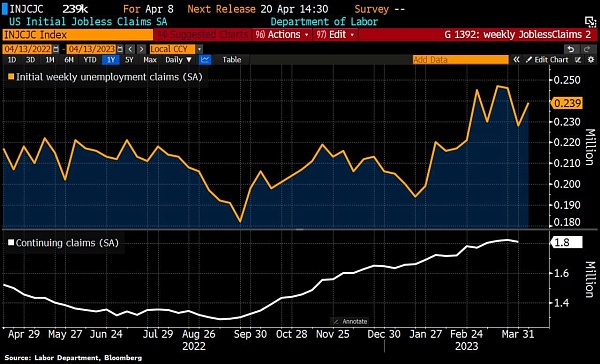Viewport: 600px width, 364px height.
Task: Collapse panel with double-chevron icon
Action: [x=516, y=60]
